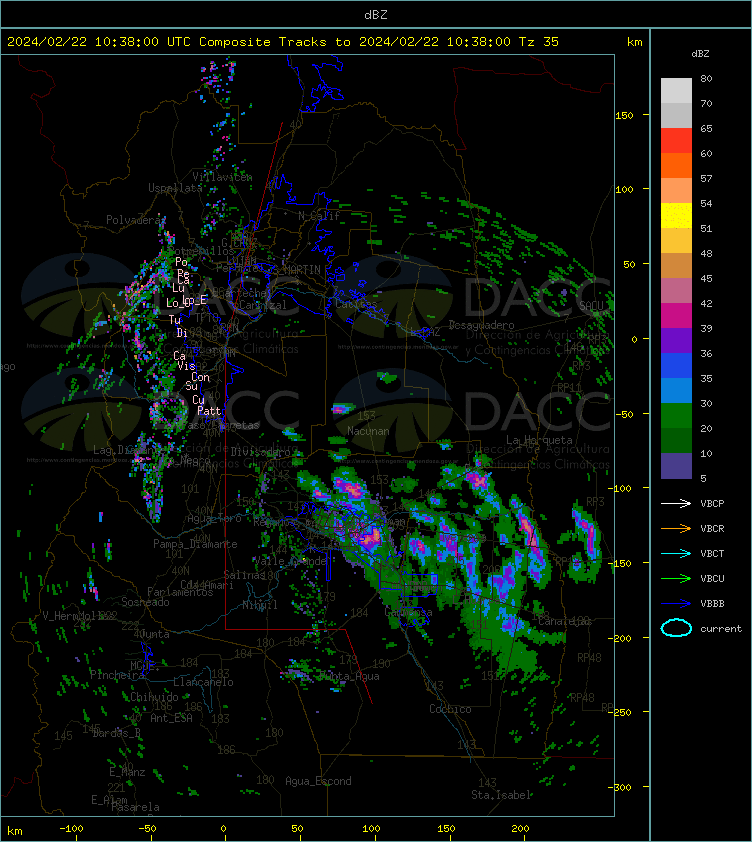Click the '-100' tick on the horizontal km axis

coord(71,829)
